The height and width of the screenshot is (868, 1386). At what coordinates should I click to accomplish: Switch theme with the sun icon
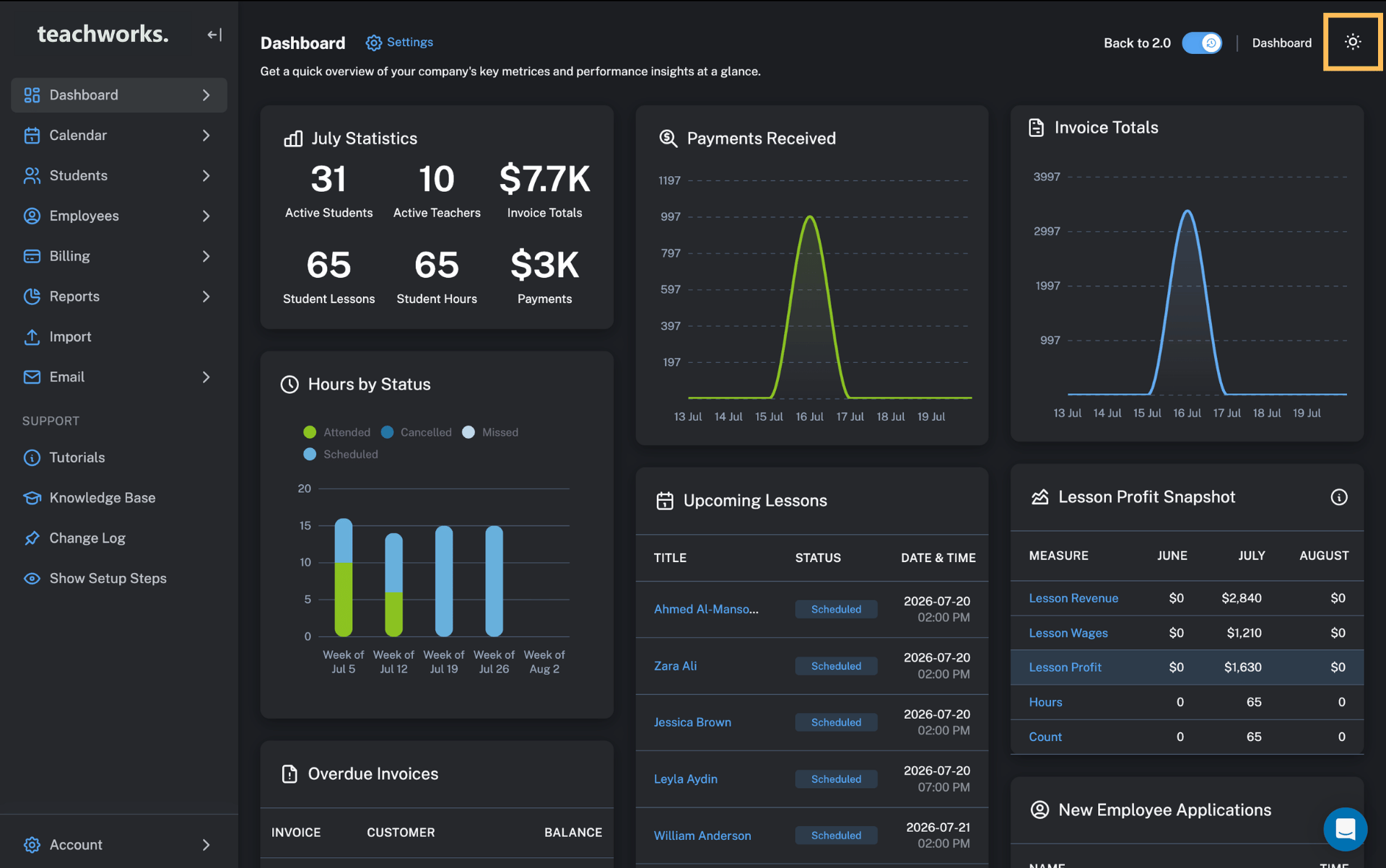coord(1353,42)
